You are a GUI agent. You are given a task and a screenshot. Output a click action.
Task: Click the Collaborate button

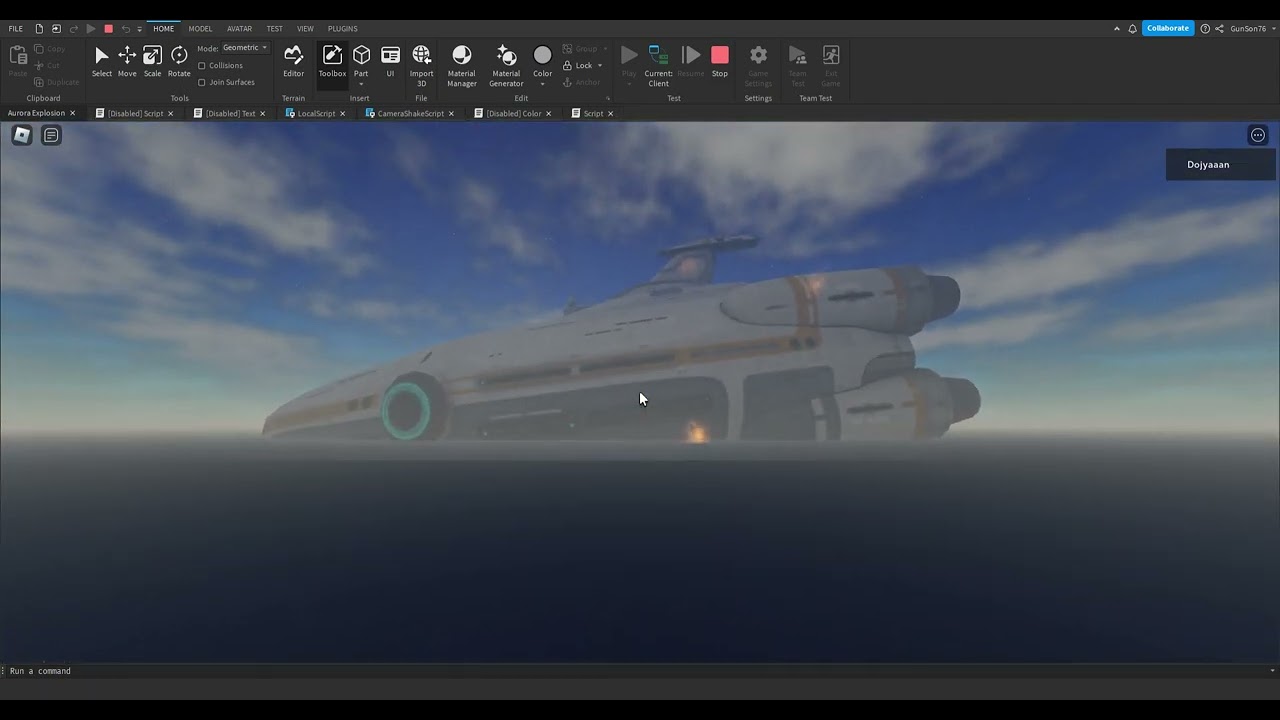click(1168, 29)
